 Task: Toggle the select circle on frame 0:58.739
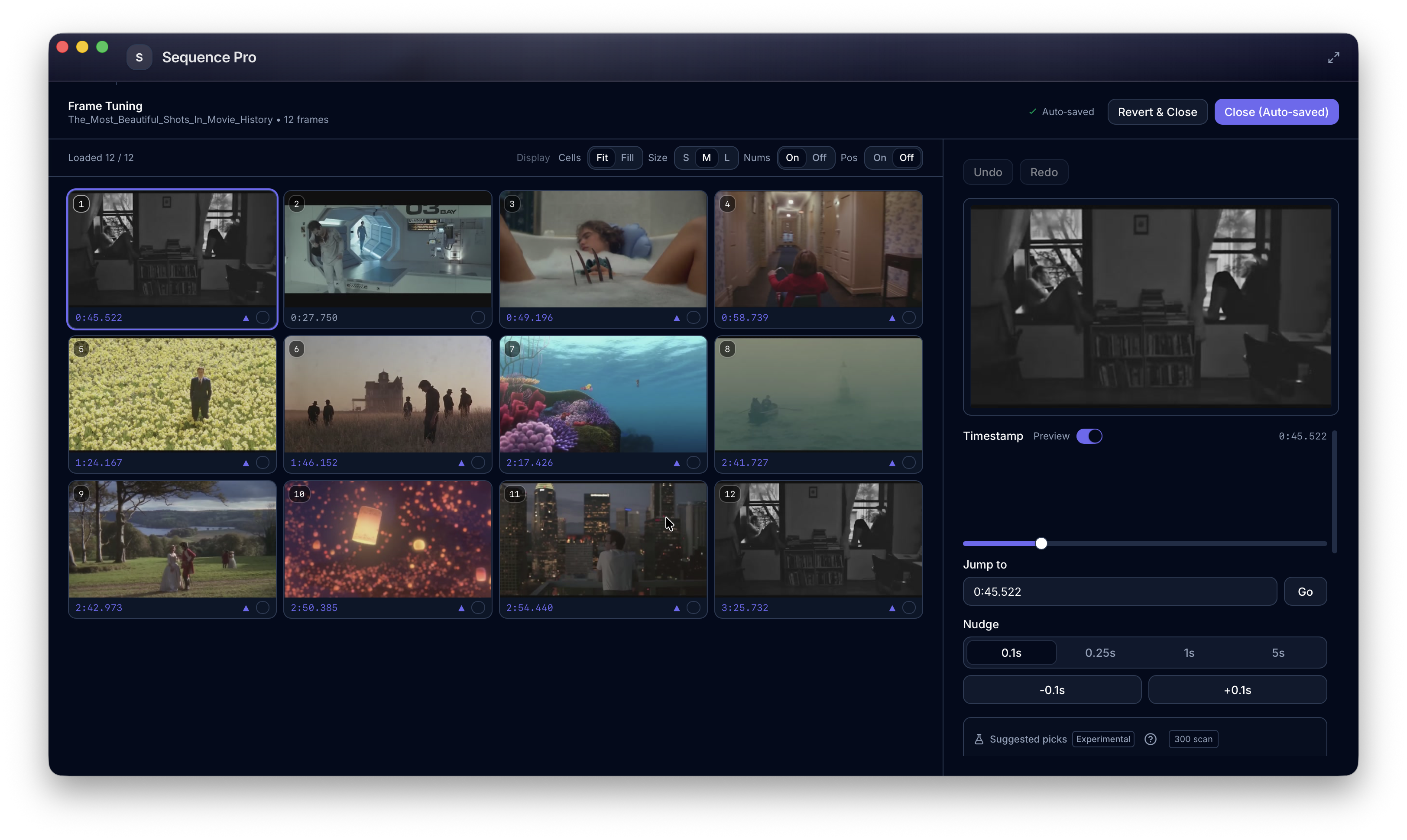click(909, 317)
